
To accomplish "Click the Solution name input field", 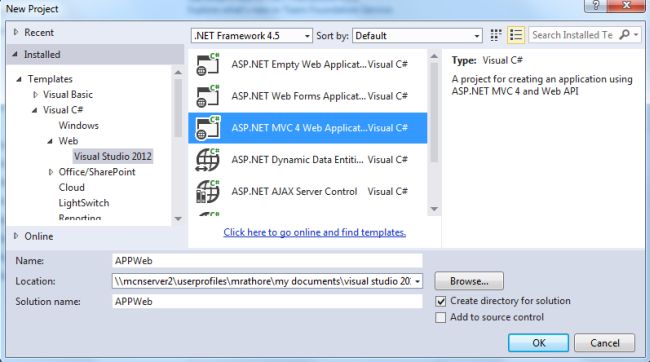I will click(267, 301).
